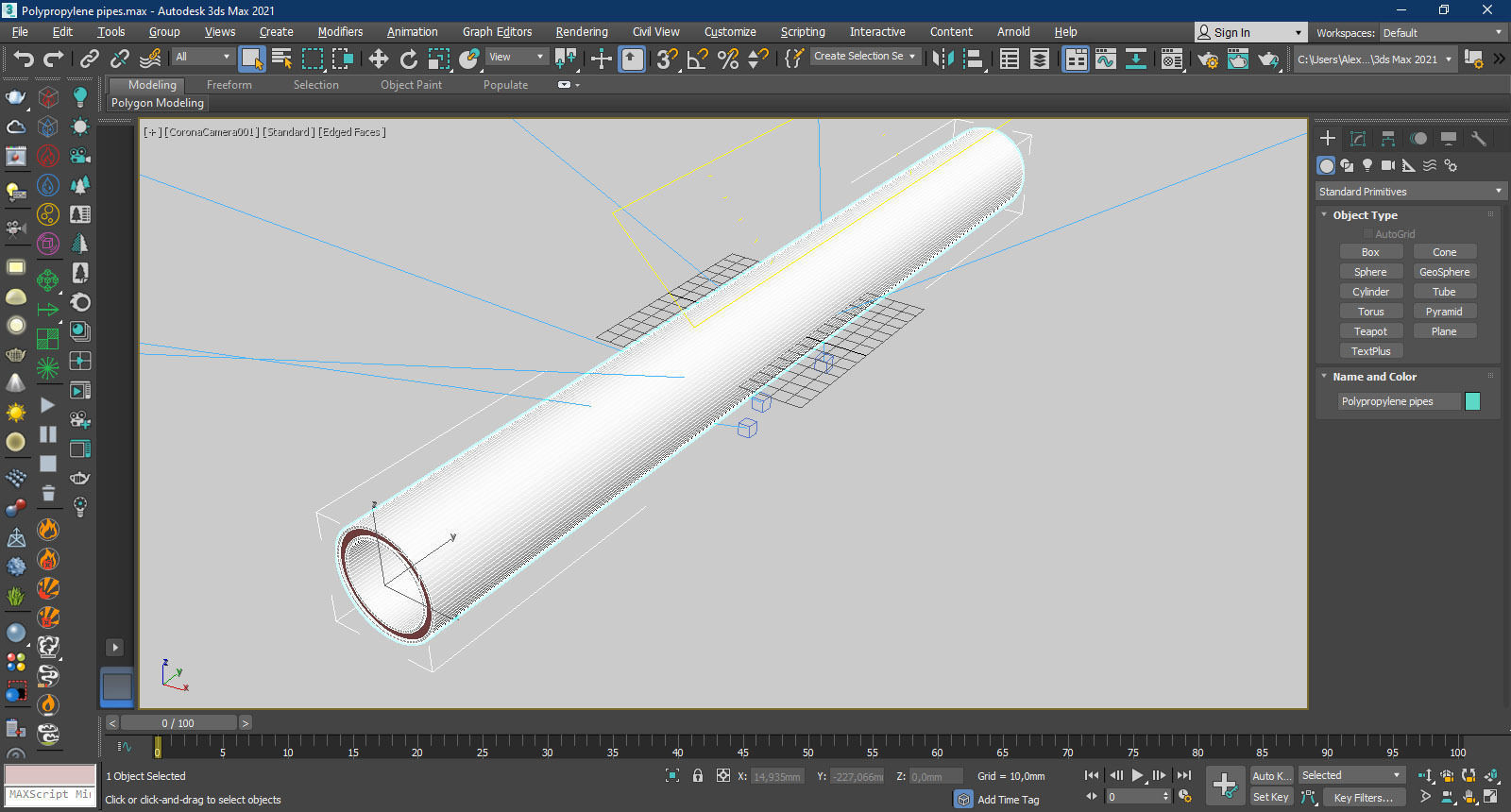Toggle the Scene Explorer icon
The height and width of the screenshot is (812, 1511).
pyautogui.click(x=1010, y=59)
